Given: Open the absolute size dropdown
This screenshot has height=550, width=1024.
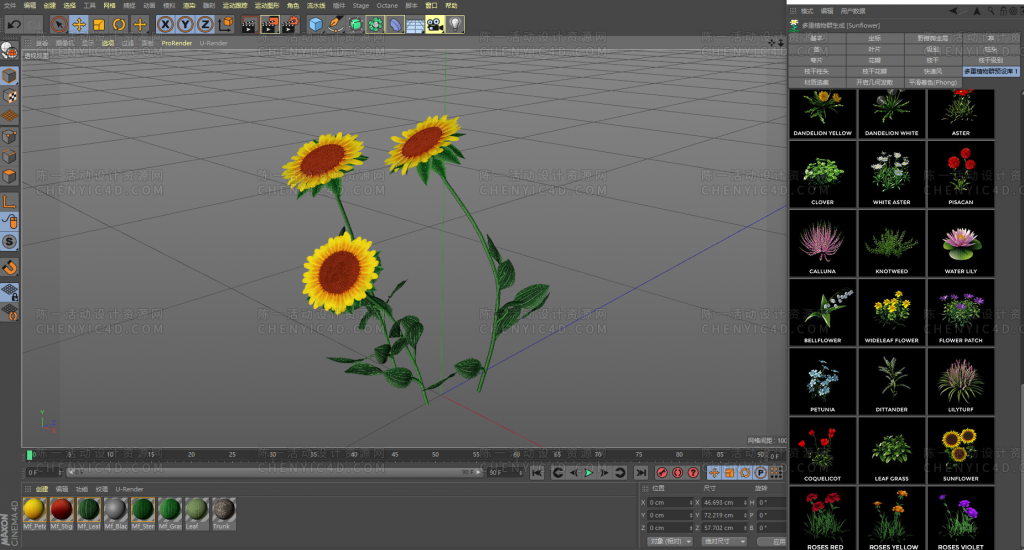Looking at the screenshot, I should click(x=724, y=541).
